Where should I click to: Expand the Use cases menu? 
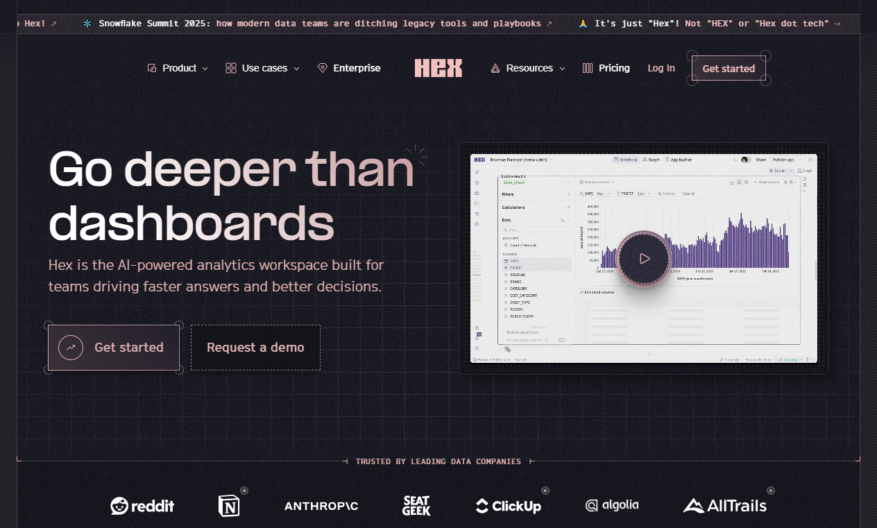point(262,68)
